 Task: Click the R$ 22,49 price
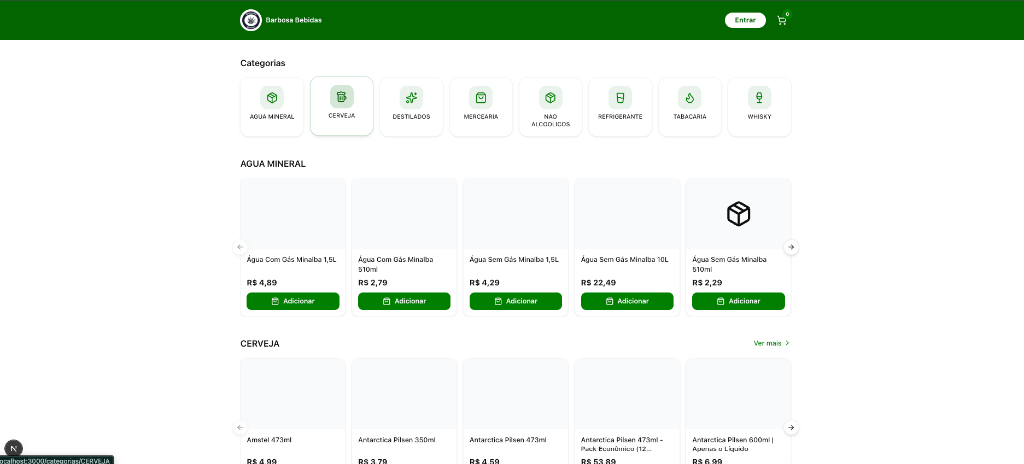[x=598, y=283]
